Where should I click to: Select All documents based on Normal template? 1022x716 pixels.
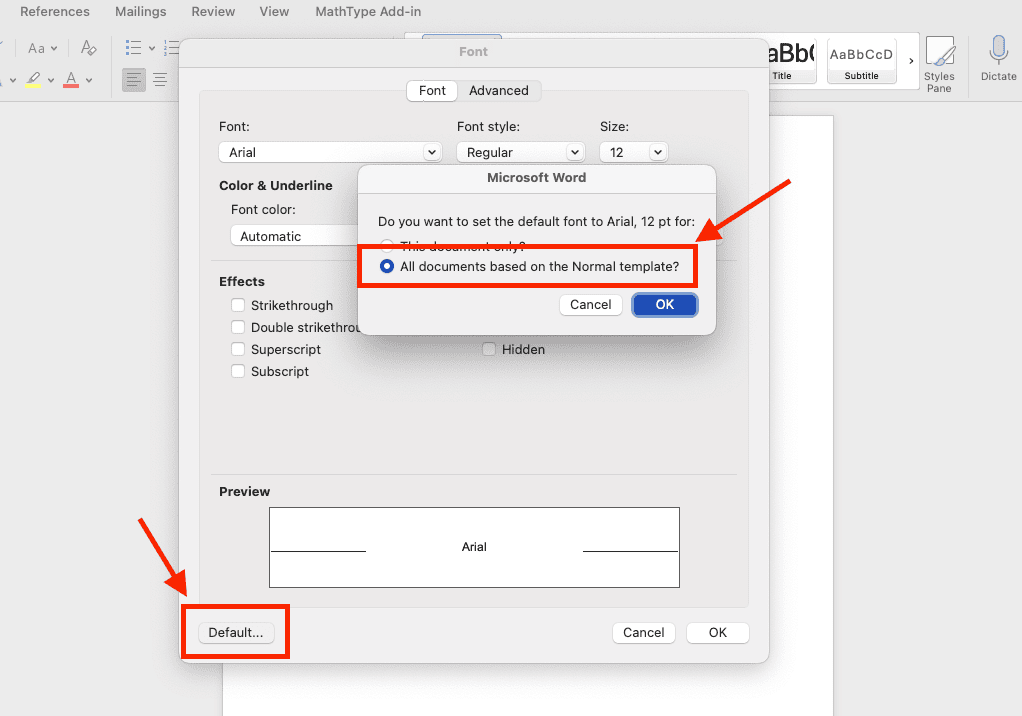click(387, 266)
